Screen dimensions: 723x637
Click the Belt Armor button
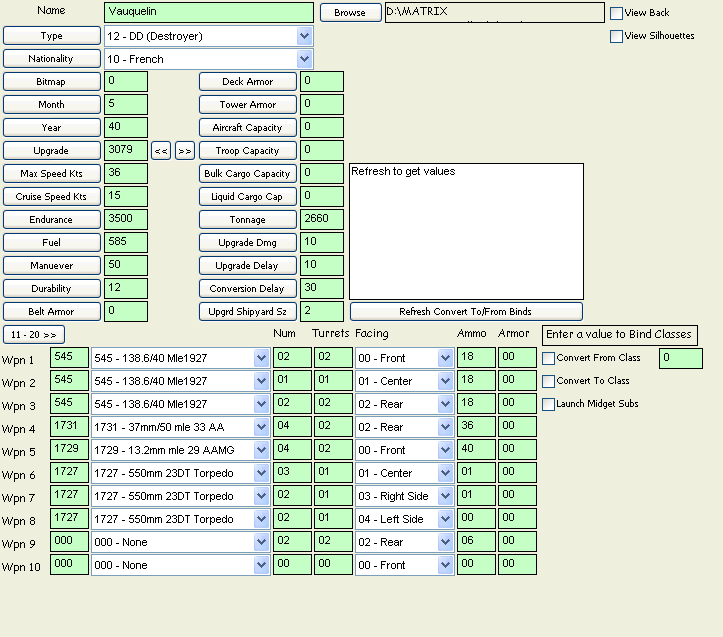click(x=52, y=311)
